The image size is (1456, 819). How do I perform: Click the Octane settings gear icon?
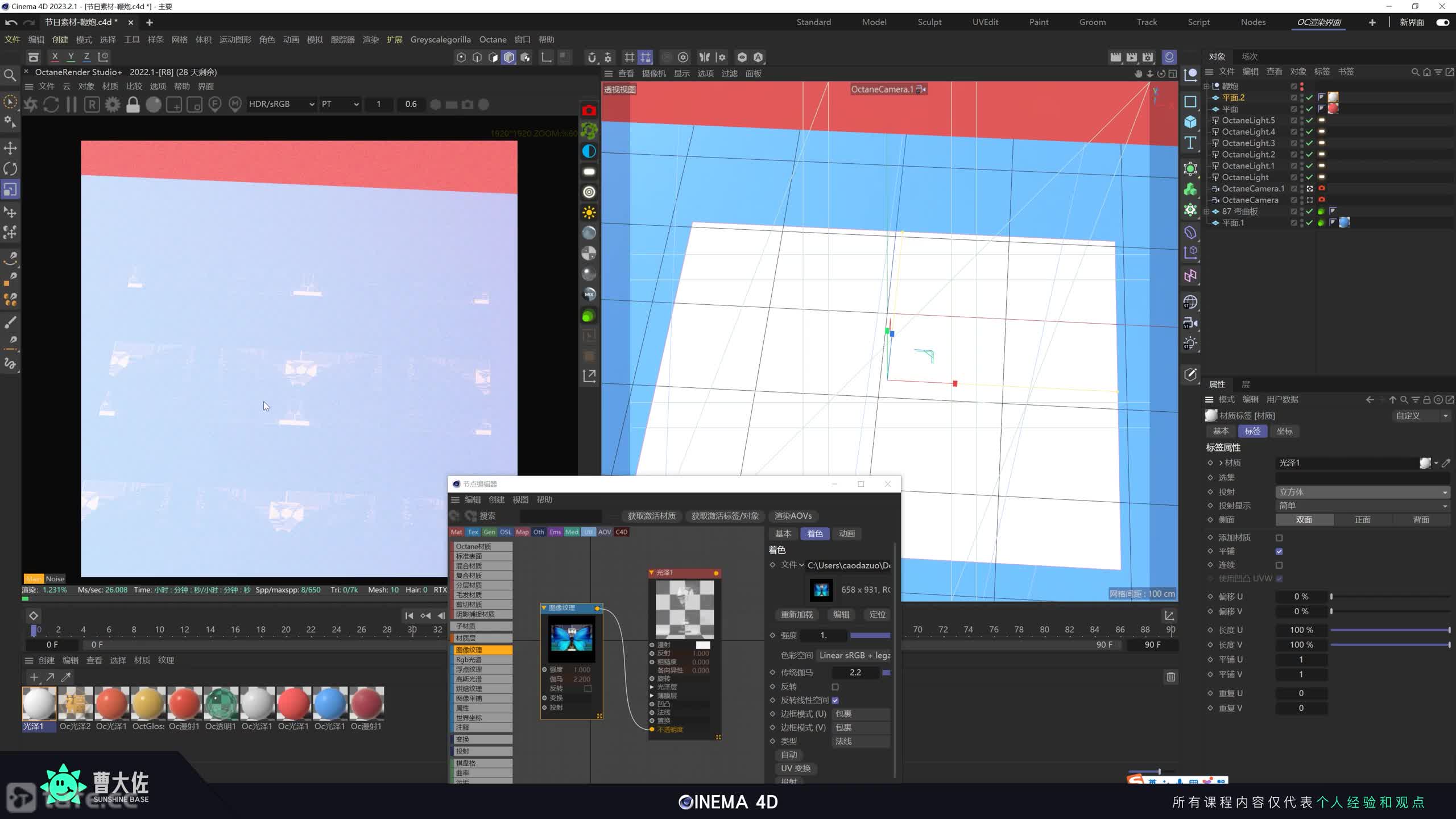(113, 105)
